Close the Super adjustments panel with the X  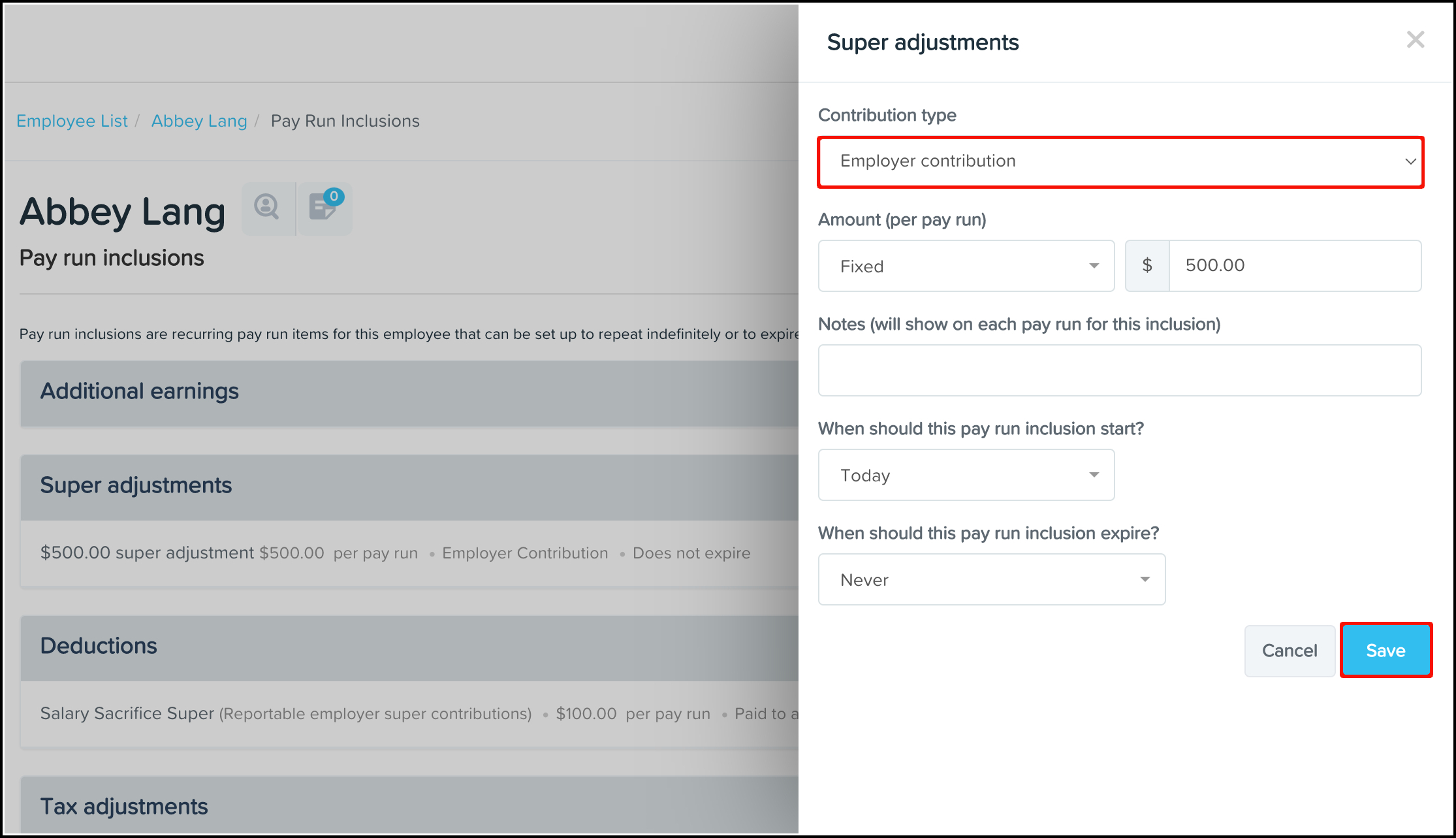pyautogui.click(x=1415, y=40)
